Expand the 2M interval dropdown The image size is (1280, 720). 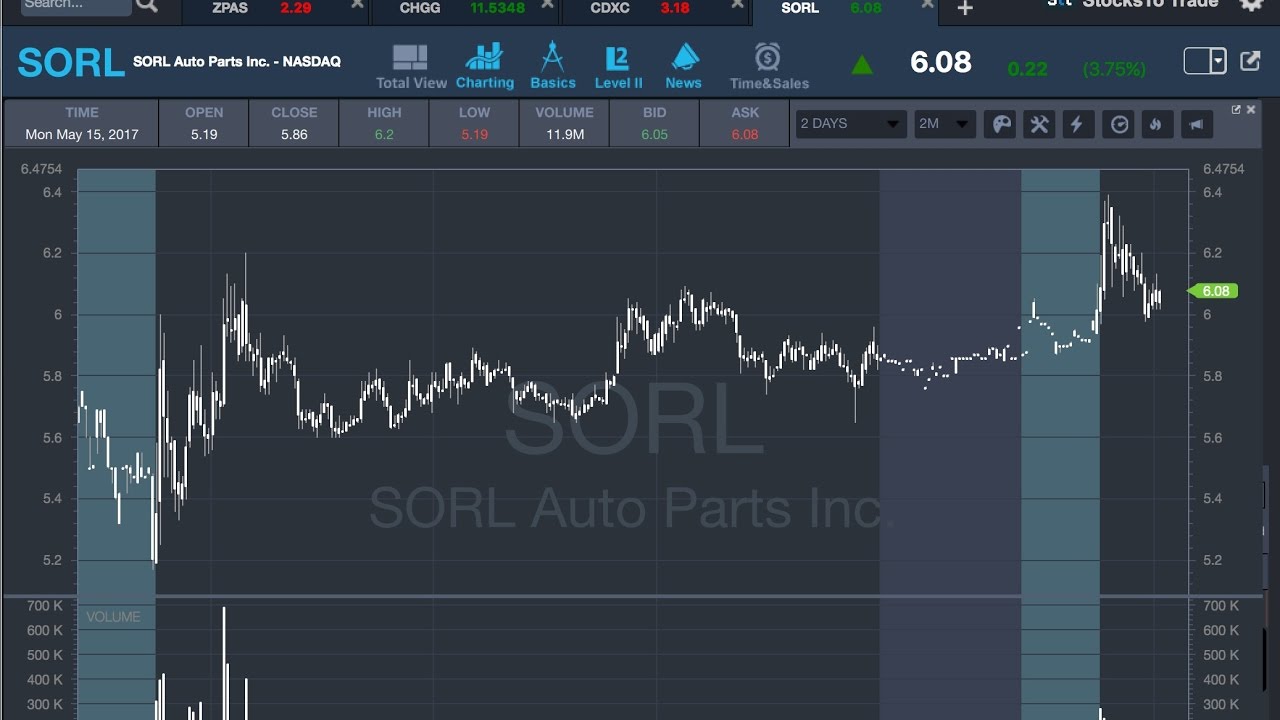[945, 124]
